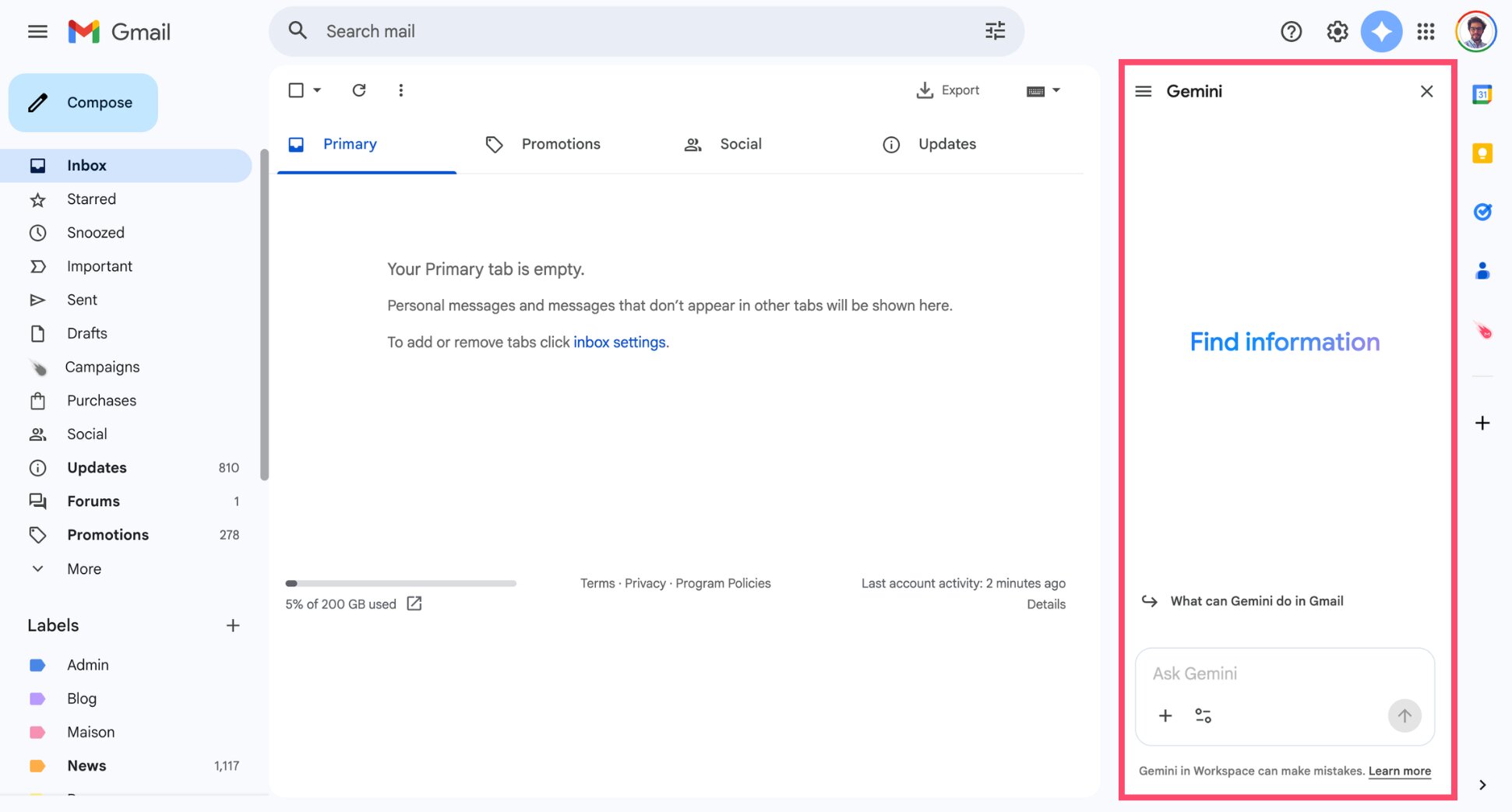
Task: Open the Snoozed folder
Action: (126, 233)
